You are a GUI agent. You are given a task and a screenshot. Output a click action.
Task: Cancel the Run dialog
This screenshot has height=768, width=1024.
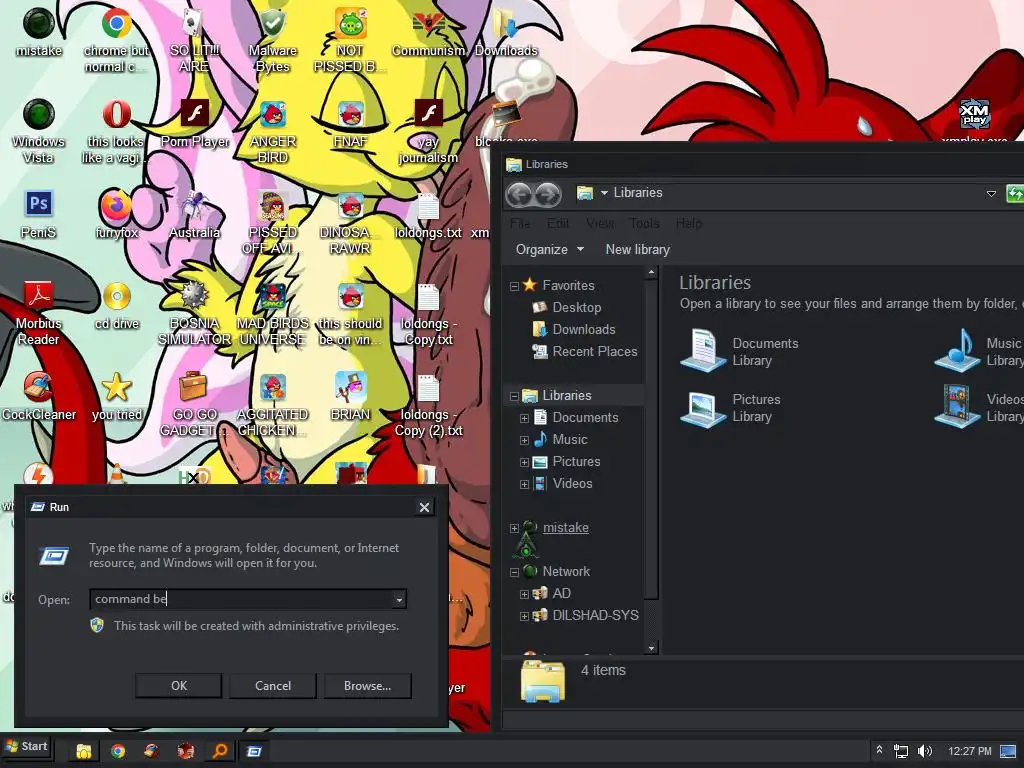tap(273, 686)
